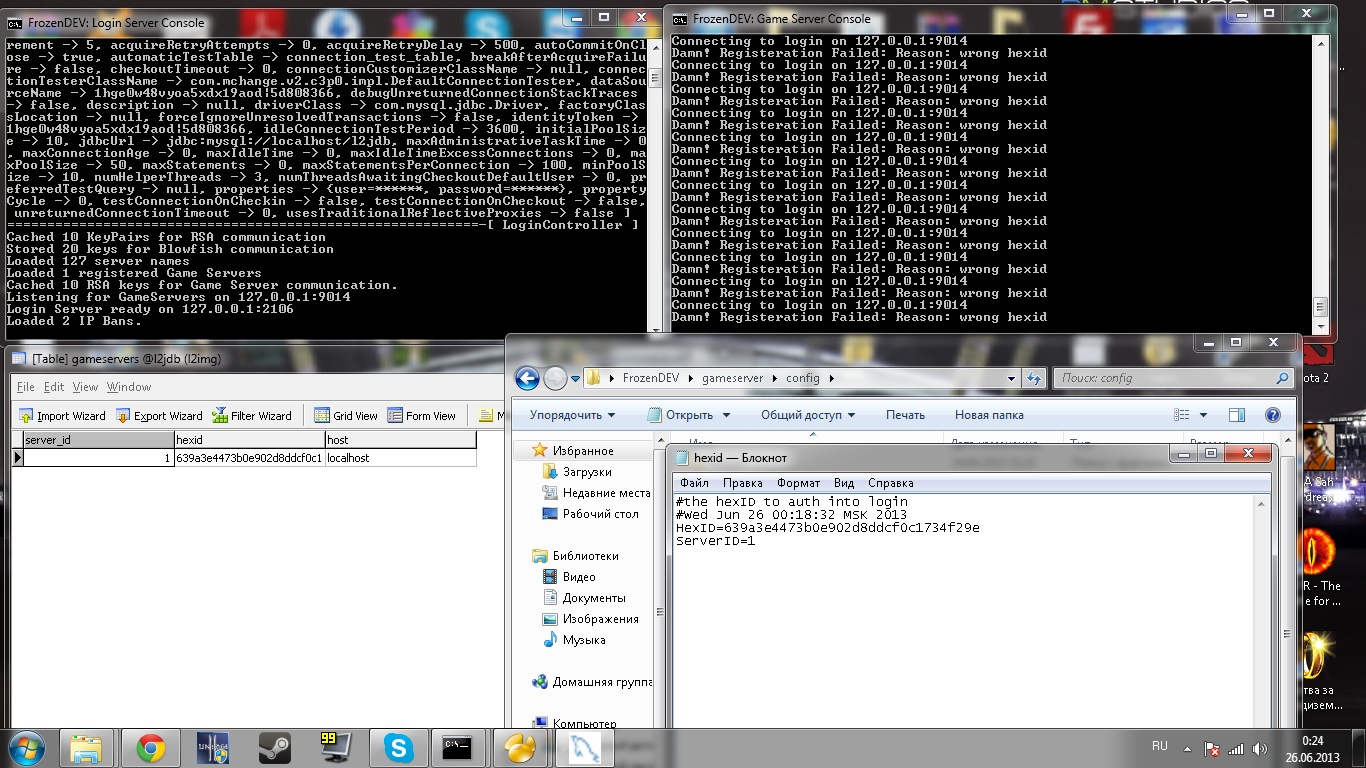Open the Упорядочить dropdown menu

[x=572, y=415]
